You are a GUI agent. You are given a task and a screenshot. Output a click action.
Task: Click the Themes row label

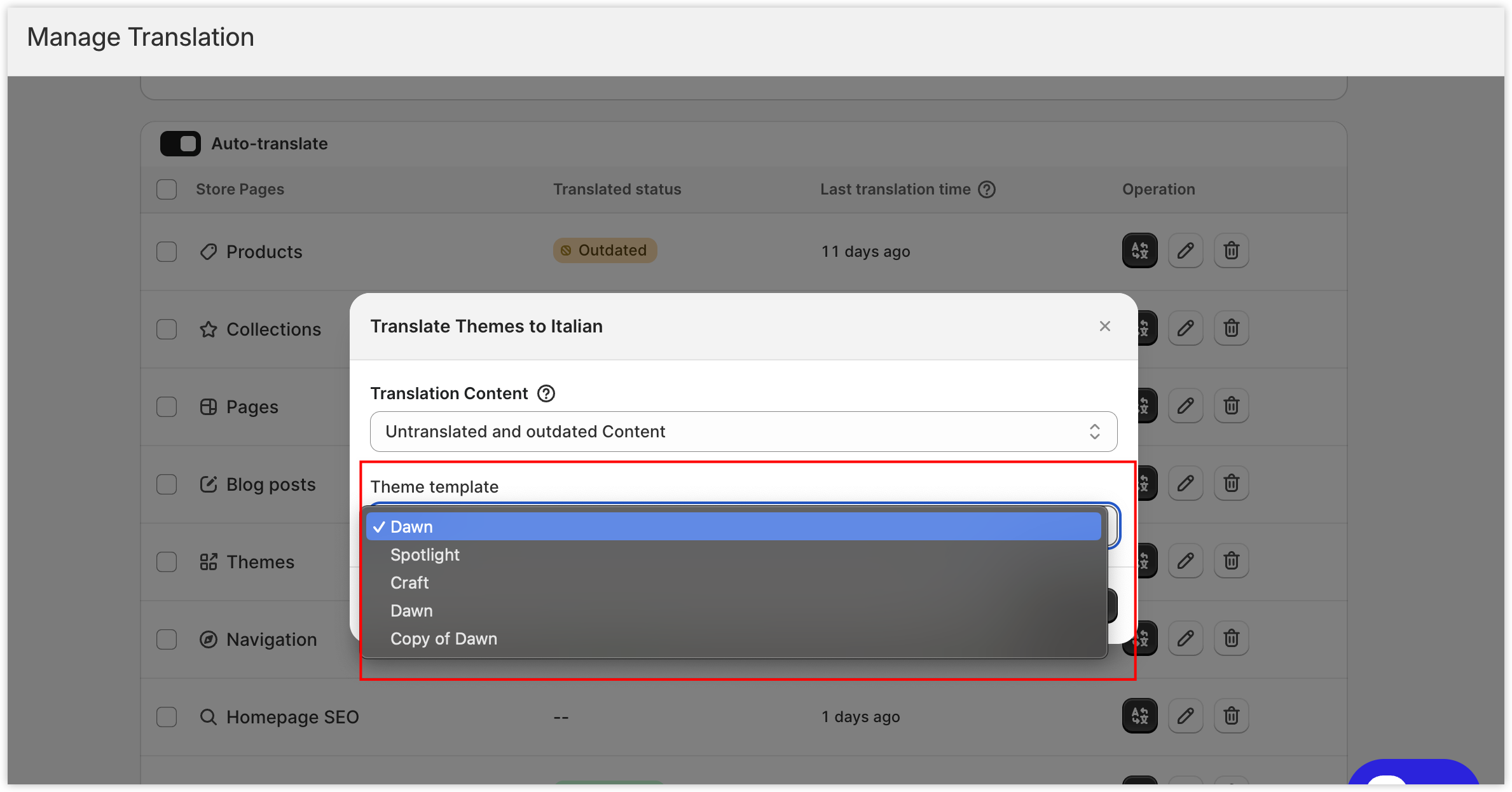[x=261, y=562]
